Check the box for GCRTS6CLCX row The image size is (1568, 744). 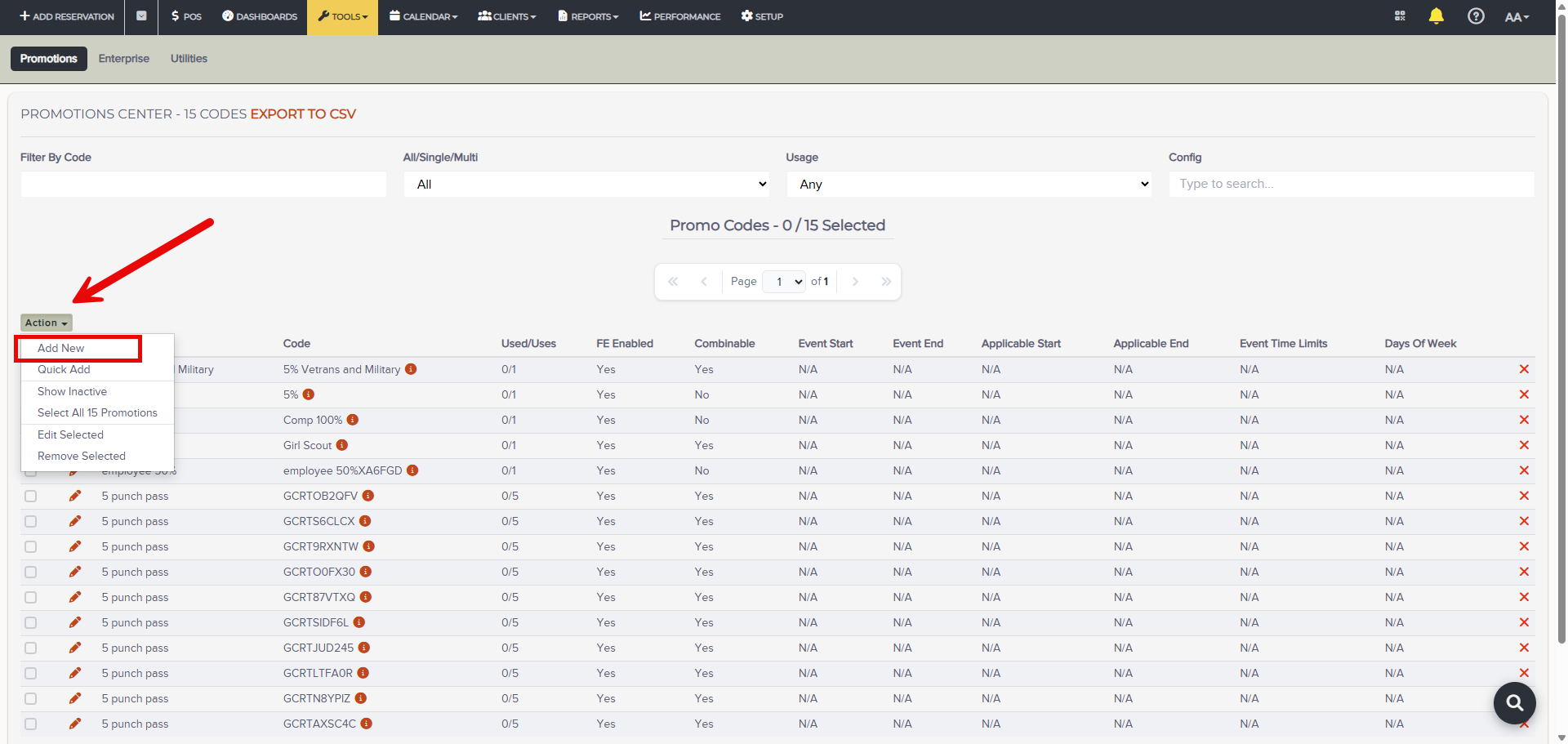coord(30,521)
